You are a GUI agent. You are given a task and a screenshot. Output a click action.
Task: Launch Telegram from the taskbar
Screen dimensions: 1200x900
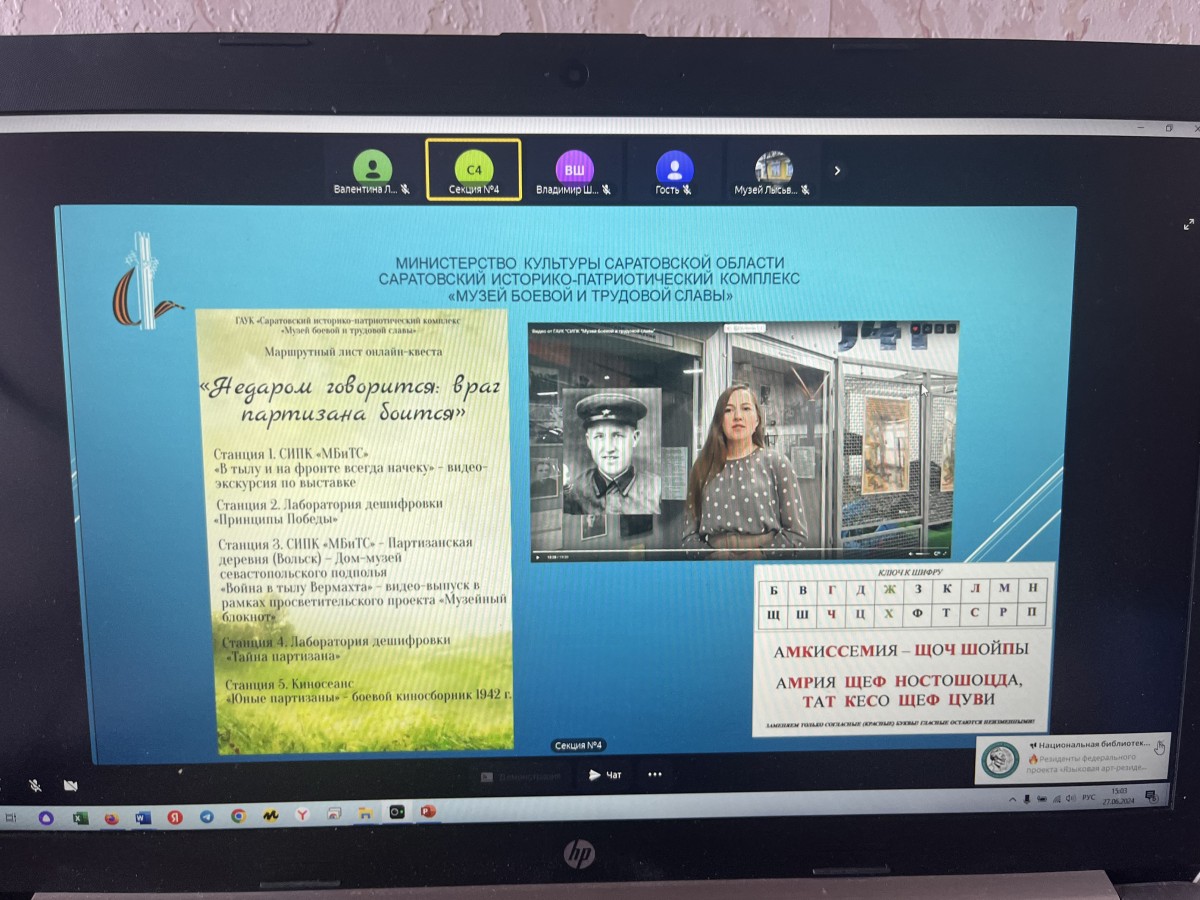206,816
